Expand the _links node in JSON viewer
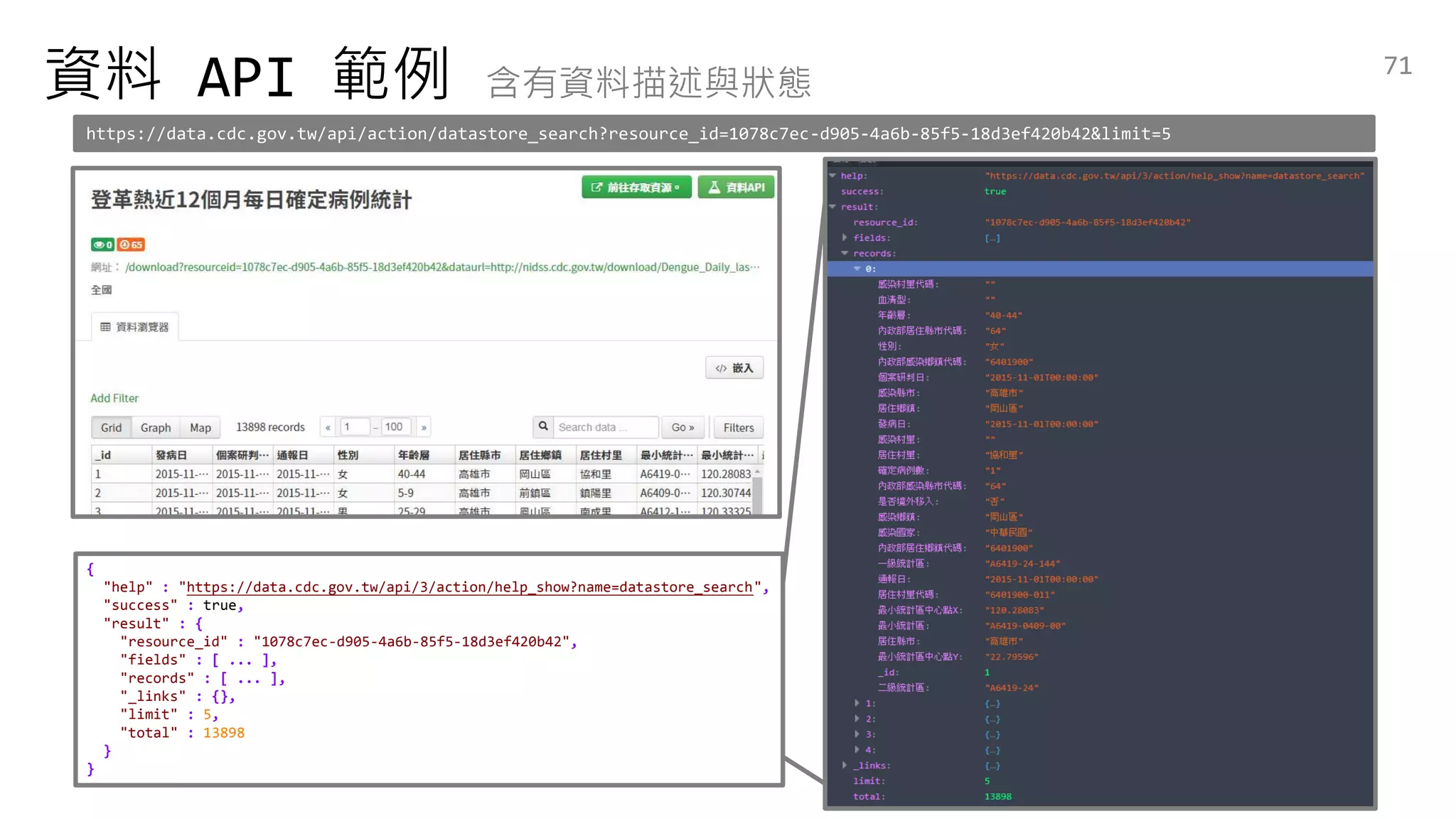Image resolution: width=1456 pixels, height=819 pixels. pyautogui.click(x=845, y=766)
